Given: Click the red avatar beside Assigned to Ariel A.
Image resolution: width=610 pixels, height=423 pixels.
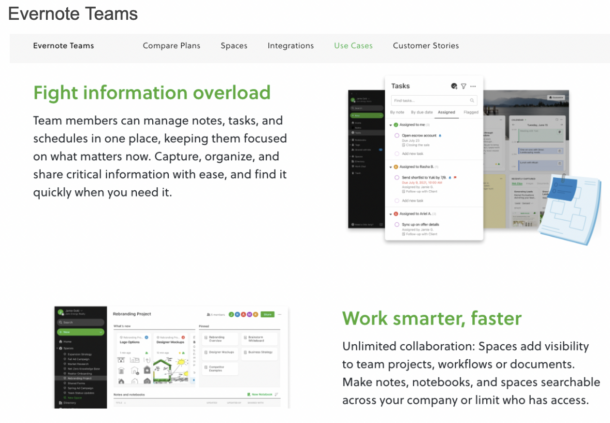Looking at the screenshot, I should [x=396, y=214].
